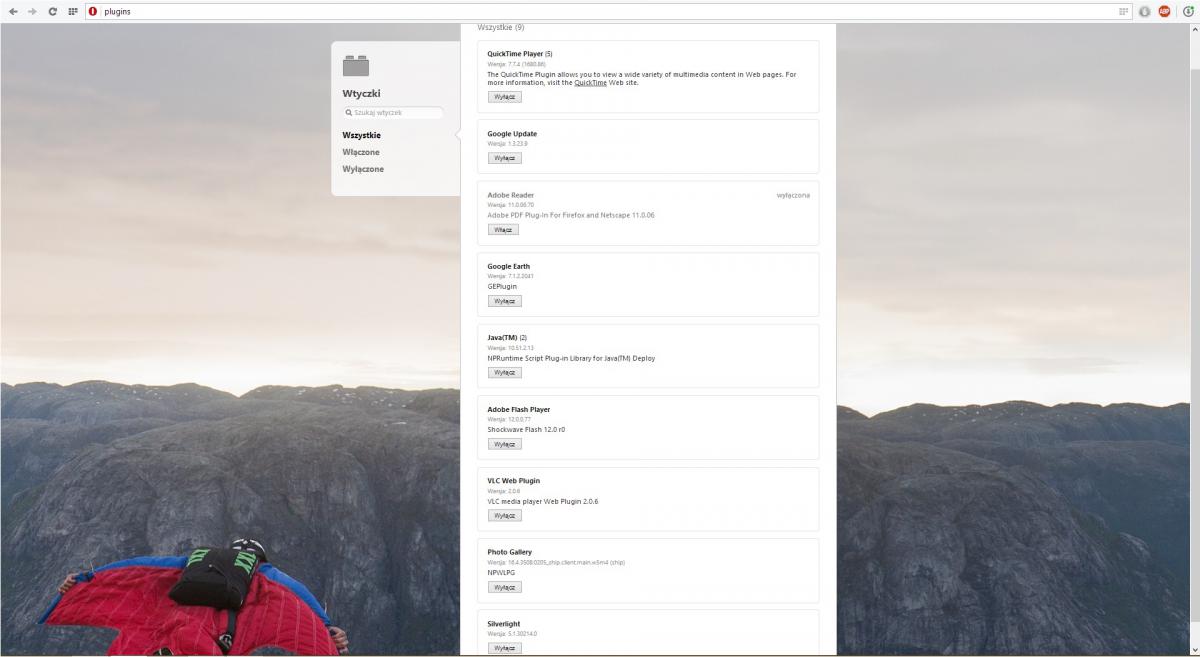This screenshot has width=1200, height=657.
Task: Open Speed Dial grid icon beside reload
Action: pyautogui.click(x=73, y=11)
